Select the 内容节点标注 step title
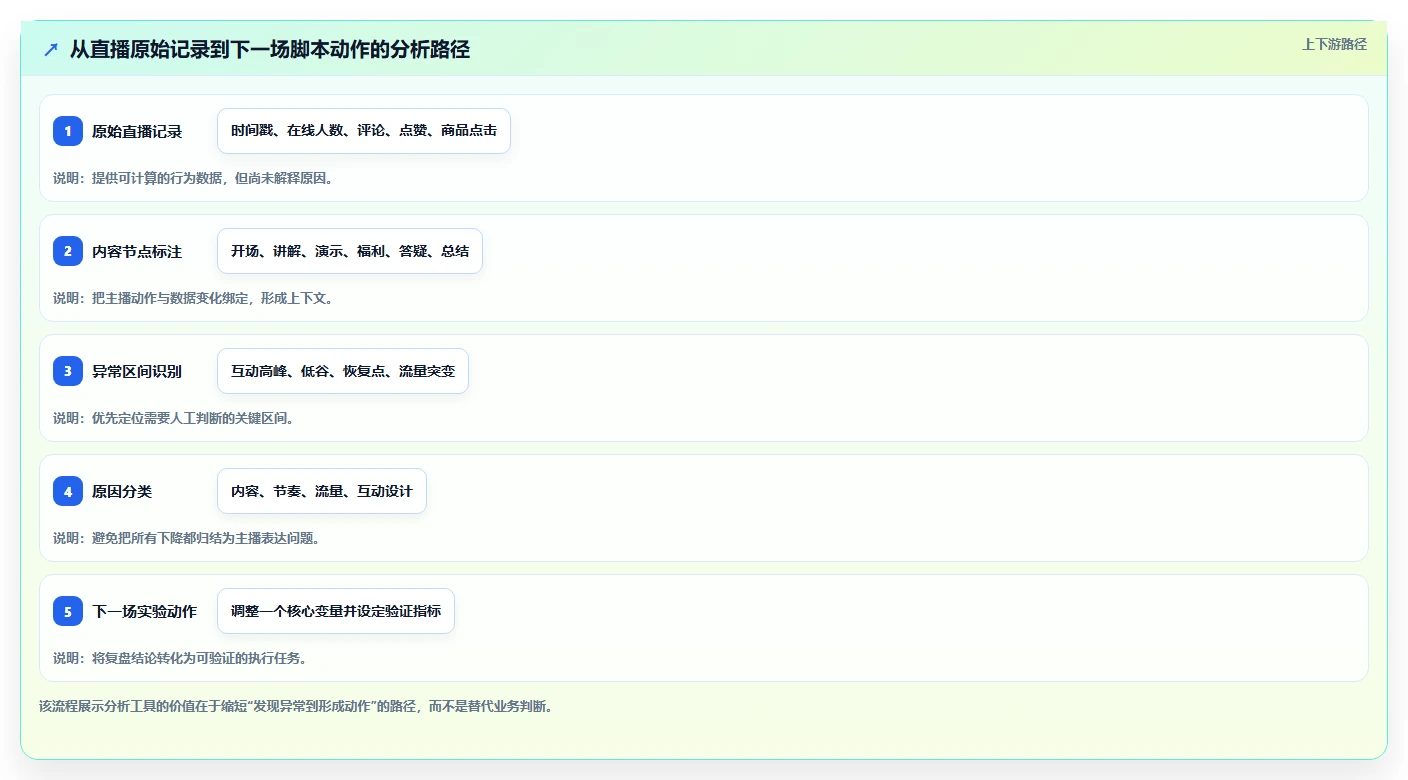Screen dimensions: 1408x780 (x=137, y=251)
